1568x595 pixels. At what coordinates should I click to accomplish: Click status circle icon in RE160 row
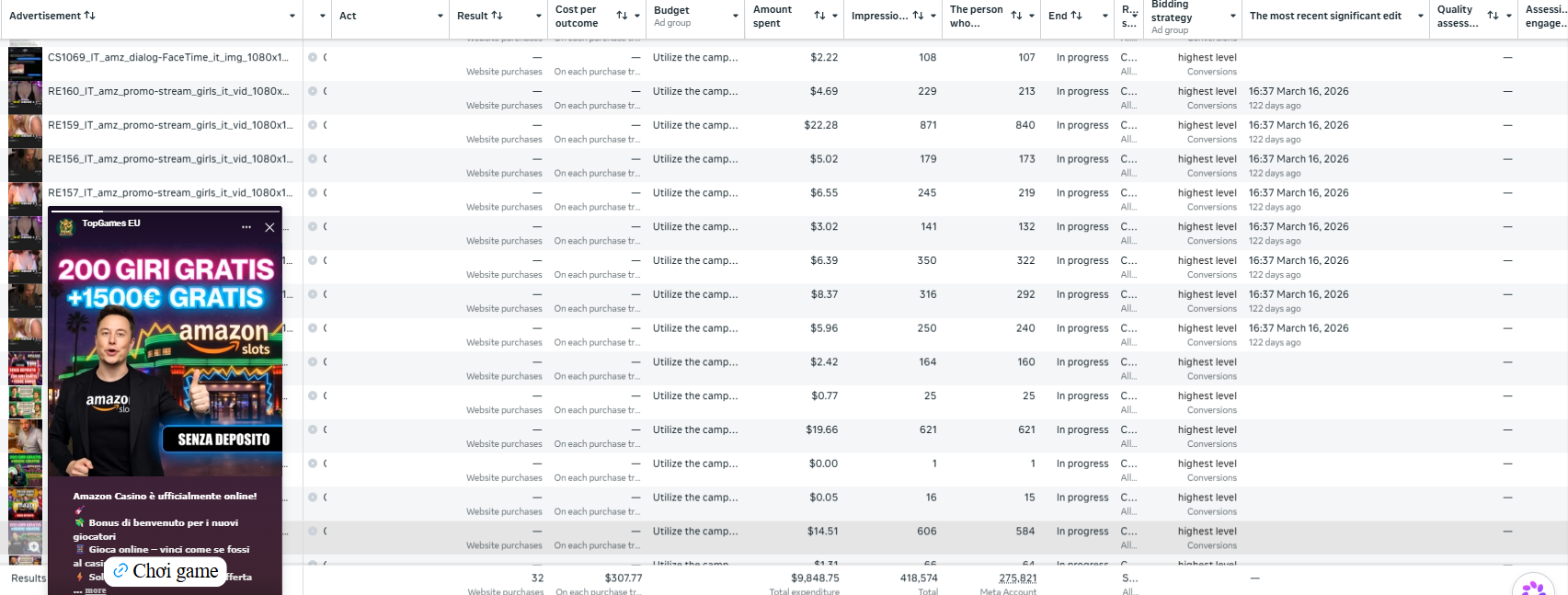click(313, 91)
